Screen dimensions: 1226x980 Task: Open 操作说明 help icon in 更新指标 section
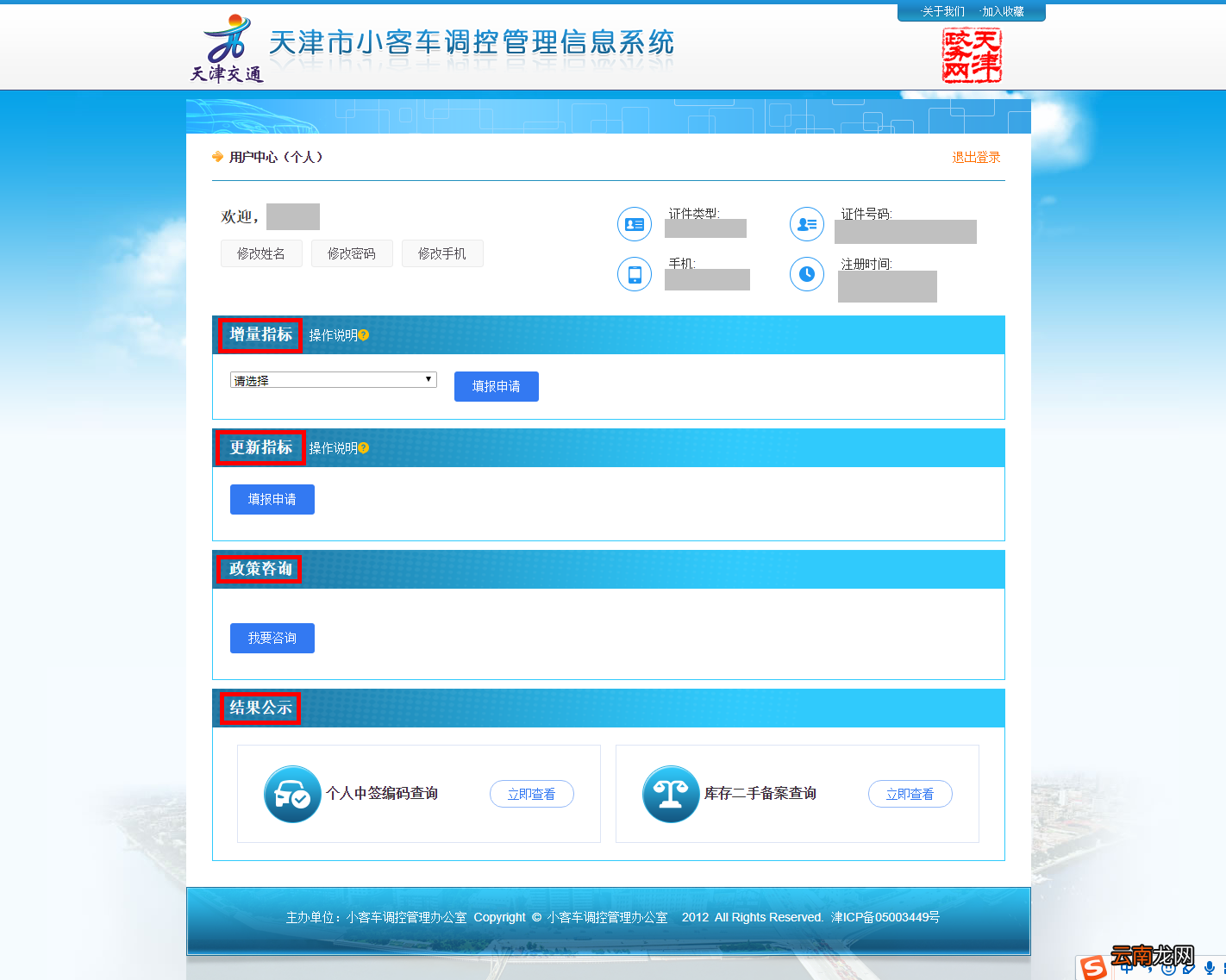(x=363, y=447)
